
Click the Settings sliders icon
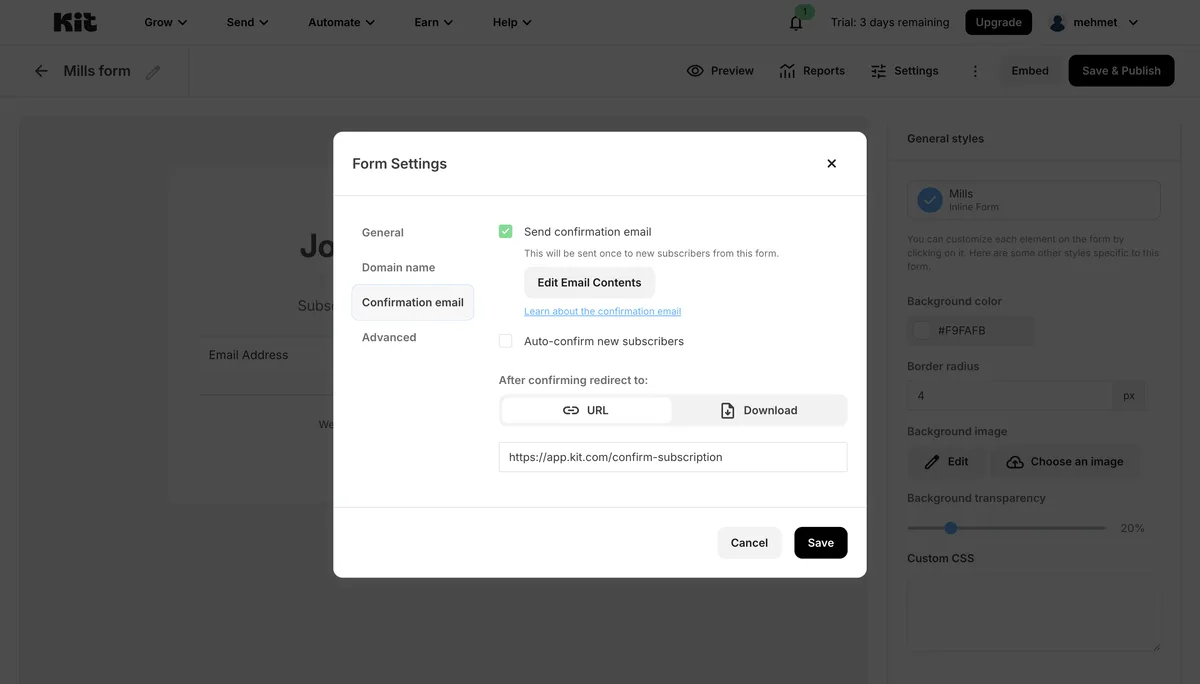coord(879,71)
